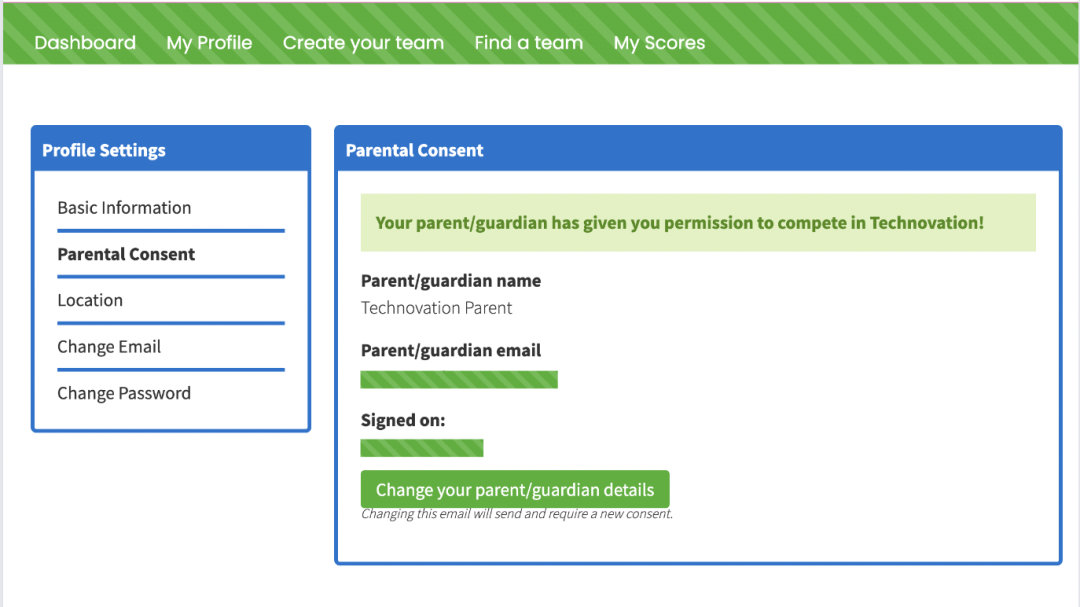This screenshot has height=607, width=1080.
Task: Open the Dashboard page in navigation
Action: [85, 43]
